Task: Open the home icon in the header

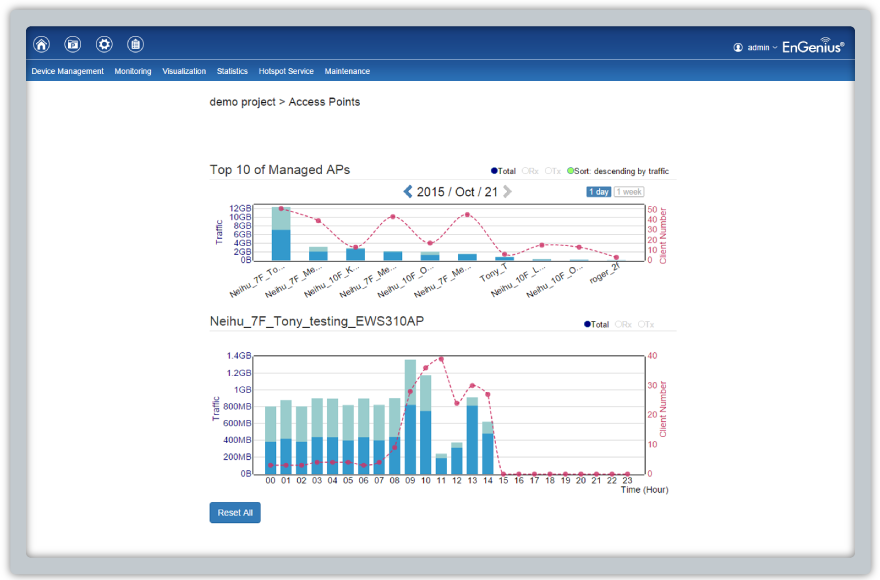Action: pyautogui.click(x=42, y=44)
